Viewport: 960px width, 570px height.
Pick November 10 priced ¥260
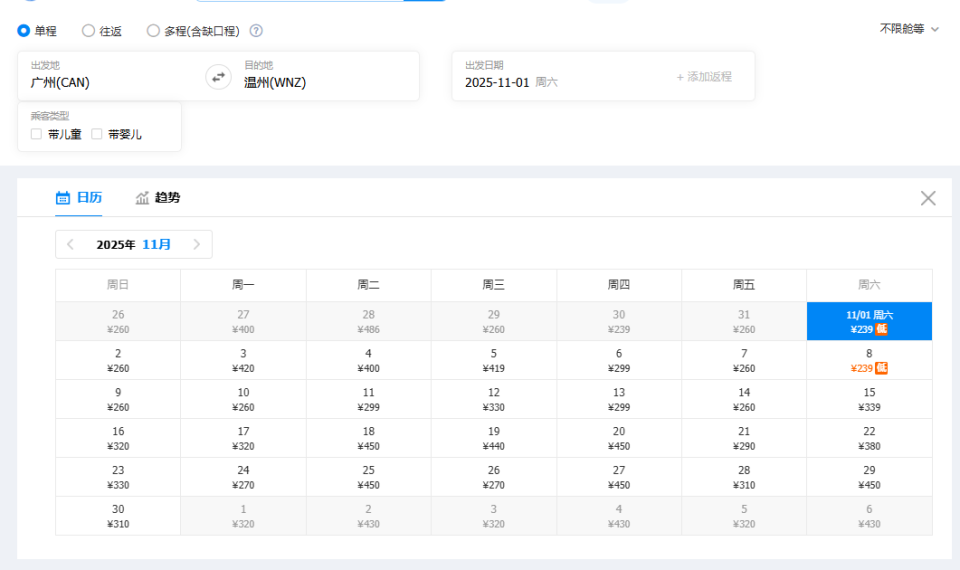coord(243,399)
